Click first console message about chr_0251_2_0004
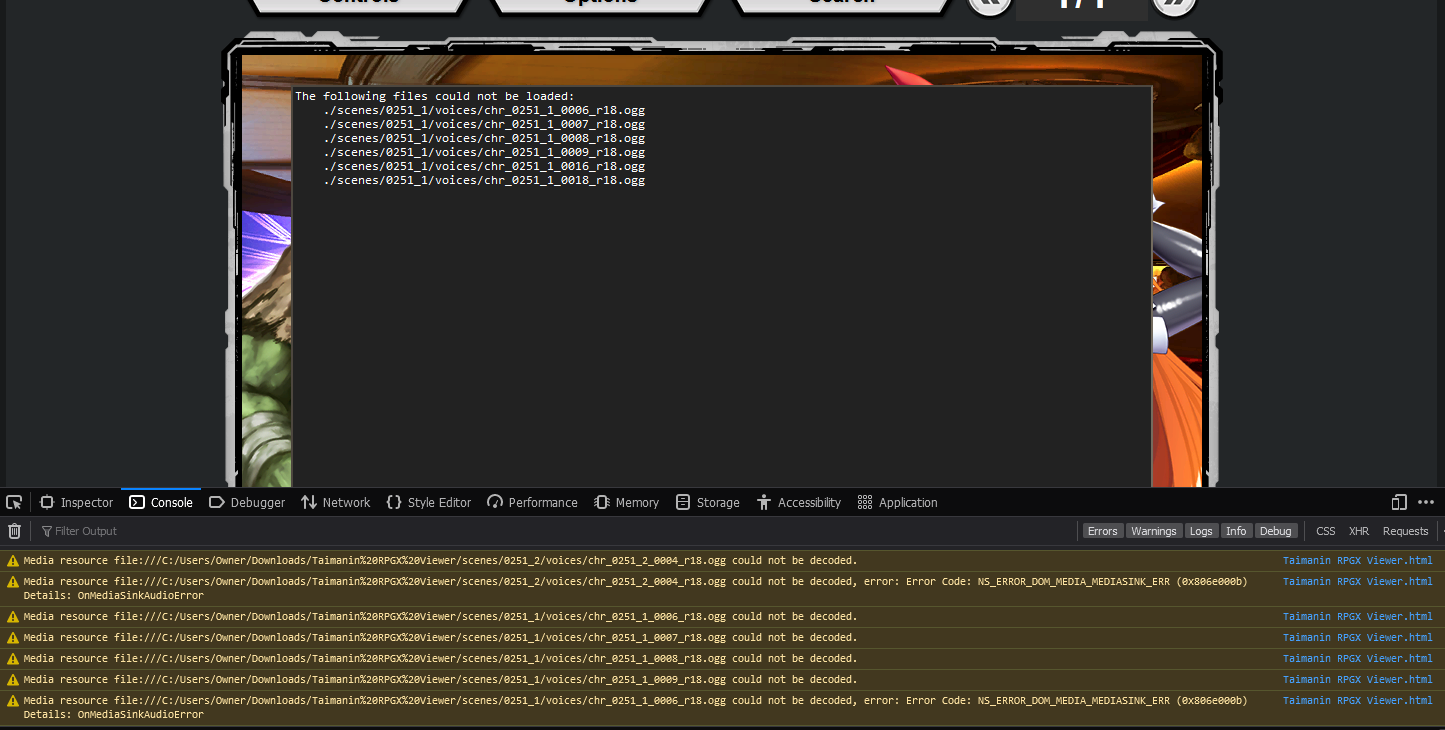 [x=441, y=561]
